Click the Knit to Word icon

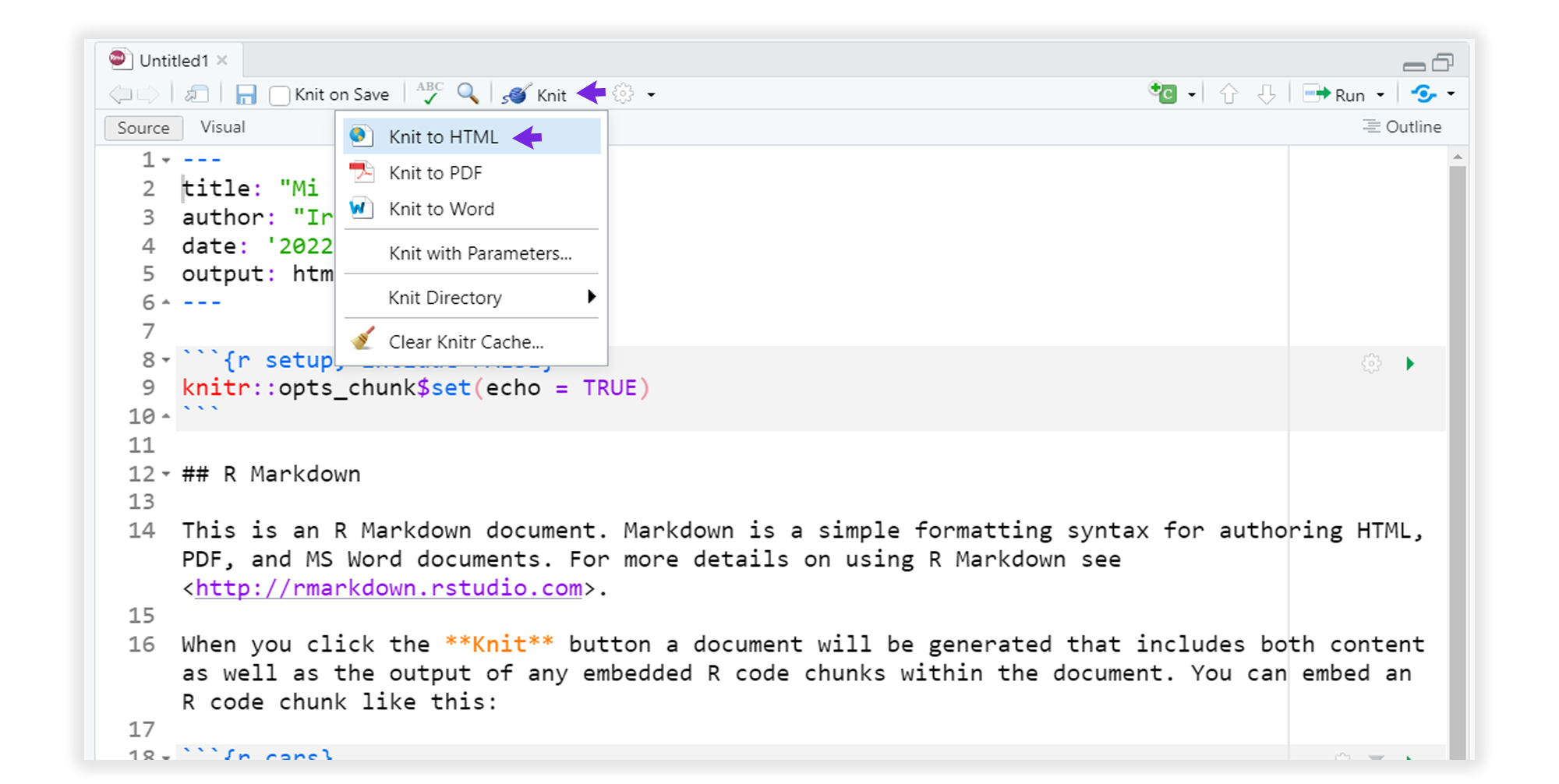pyautogui.click(x=361, y=208)
